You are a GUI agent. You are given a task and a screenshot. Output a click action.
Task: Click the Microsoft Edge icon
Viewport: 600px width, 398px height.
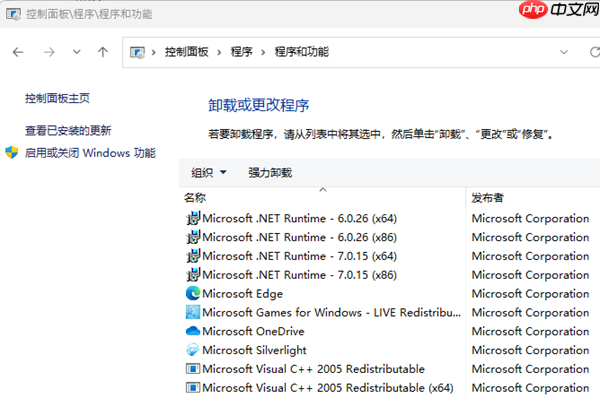tap(193, 294)
